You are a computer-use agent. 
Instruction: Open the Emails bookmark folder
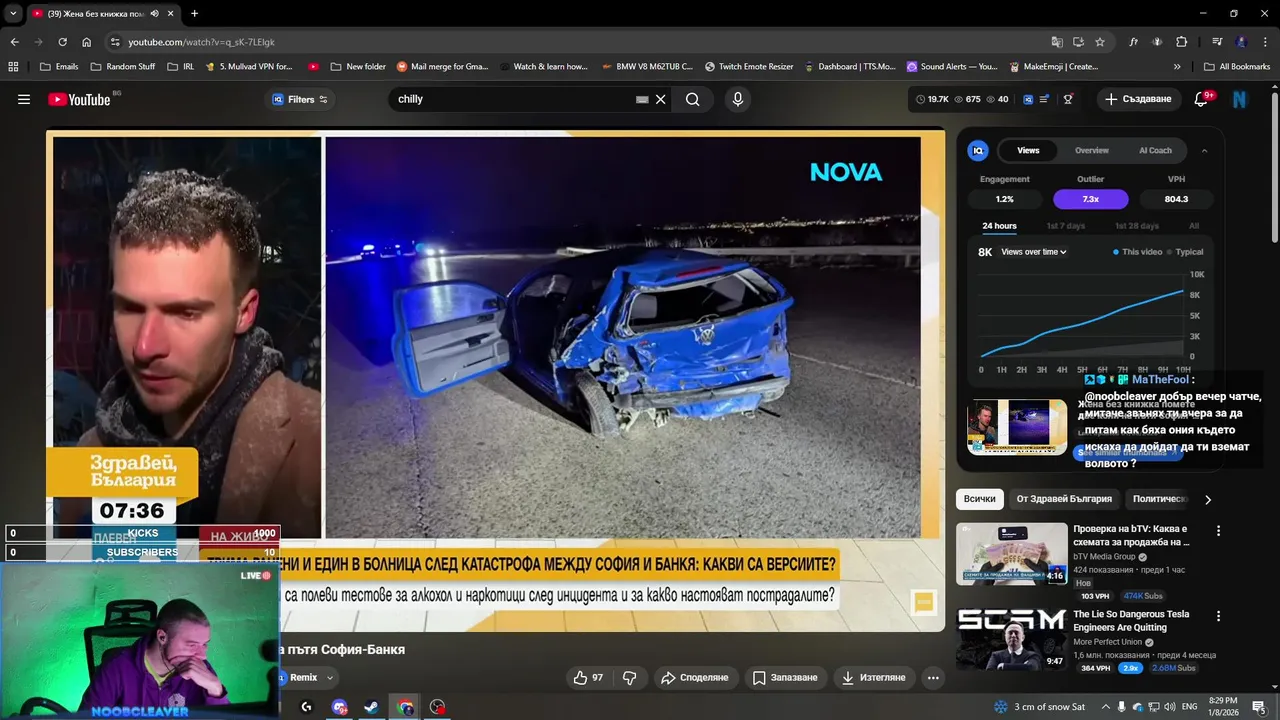pos(59,67)
